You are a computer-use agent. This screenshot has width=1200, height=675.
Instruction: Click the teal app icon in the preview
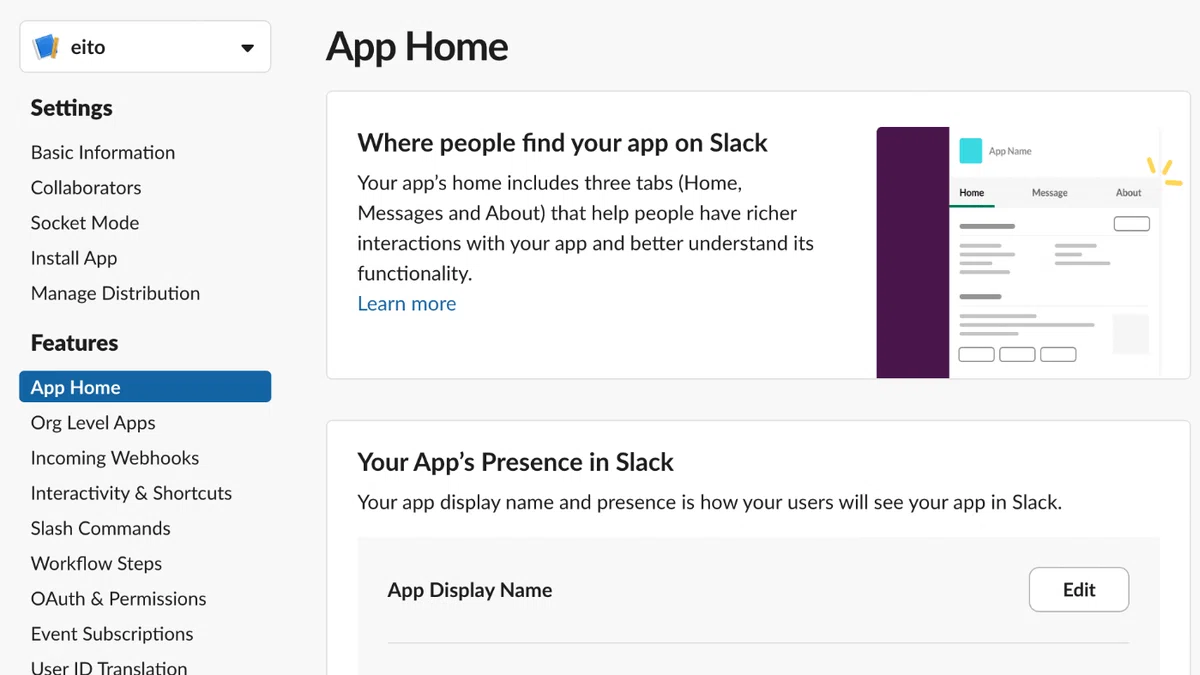[970, 151]
